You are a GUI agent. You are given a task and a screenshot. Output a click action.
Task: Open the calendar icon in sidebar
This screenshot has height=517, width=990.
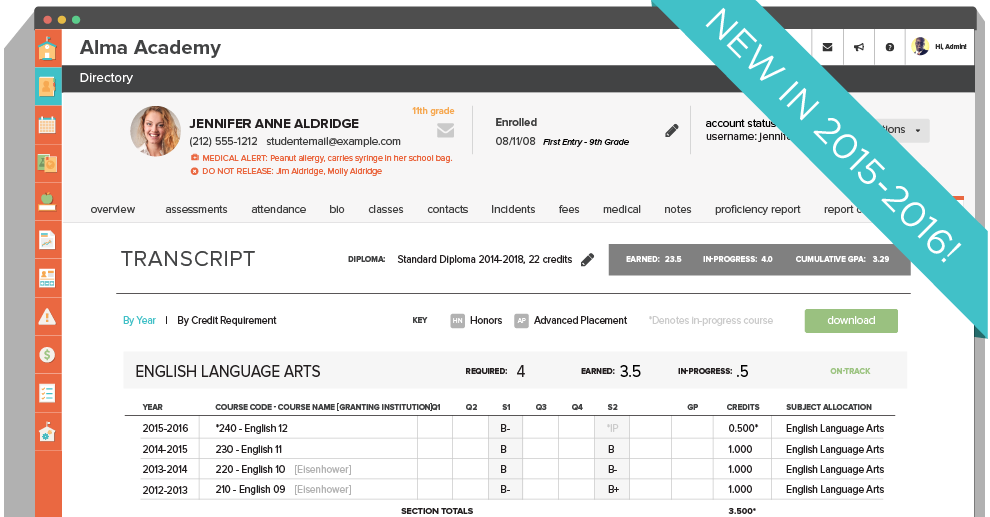pyautogui.click(x=47, y=125)
